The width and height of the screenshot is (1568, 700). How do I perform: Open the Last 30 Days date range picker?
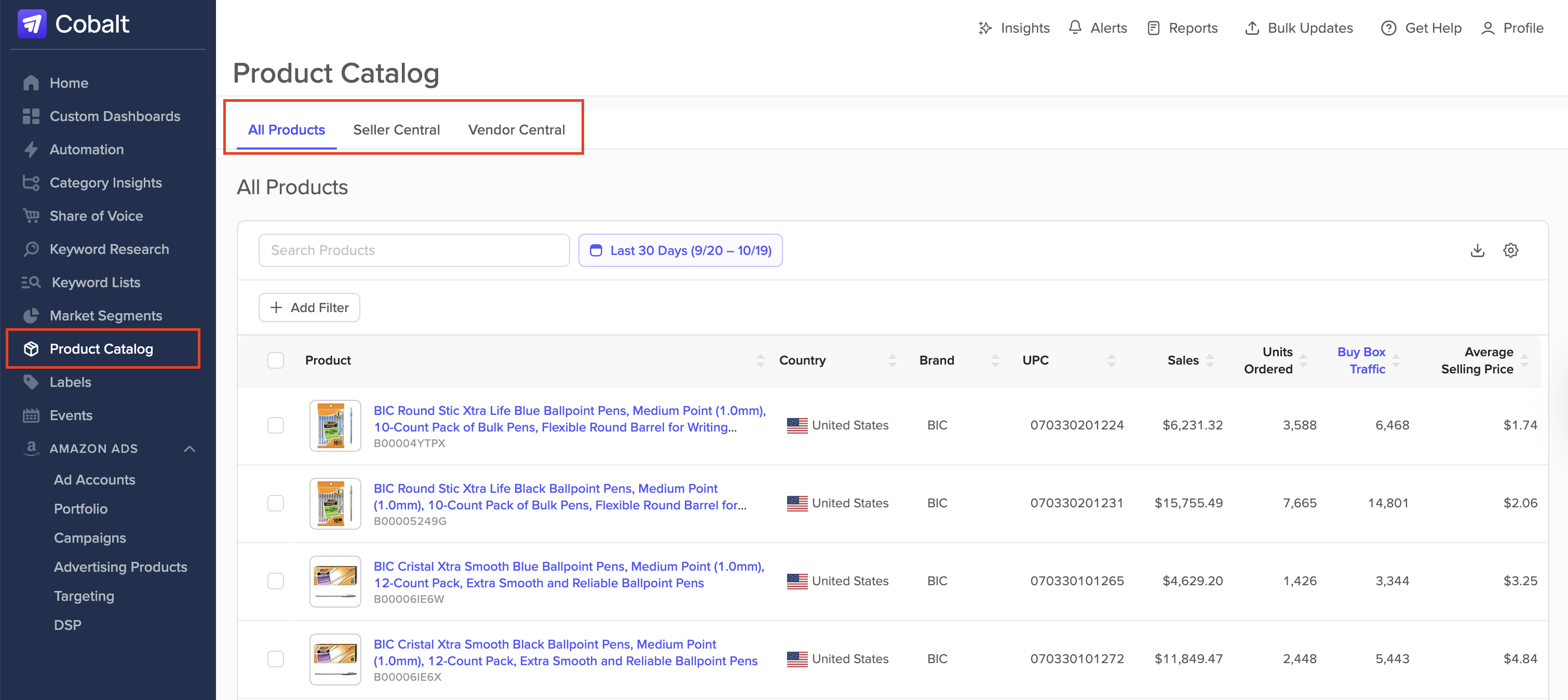[x=680, y=250]
